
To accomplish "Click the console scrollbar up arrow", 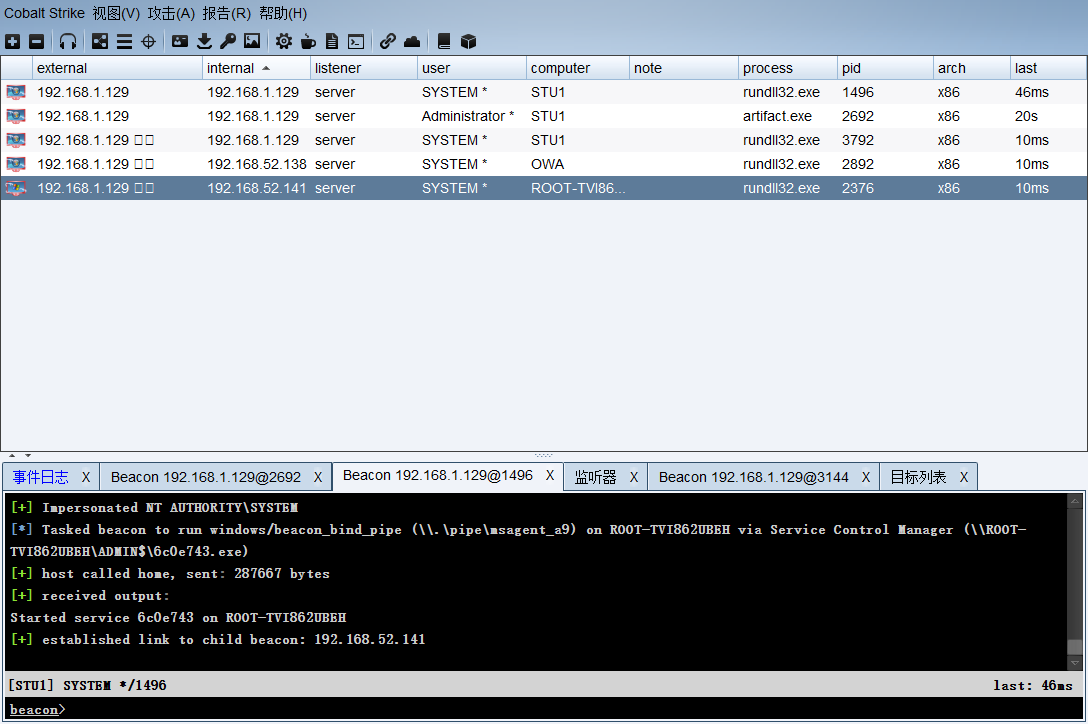I will pos(1075,500).
